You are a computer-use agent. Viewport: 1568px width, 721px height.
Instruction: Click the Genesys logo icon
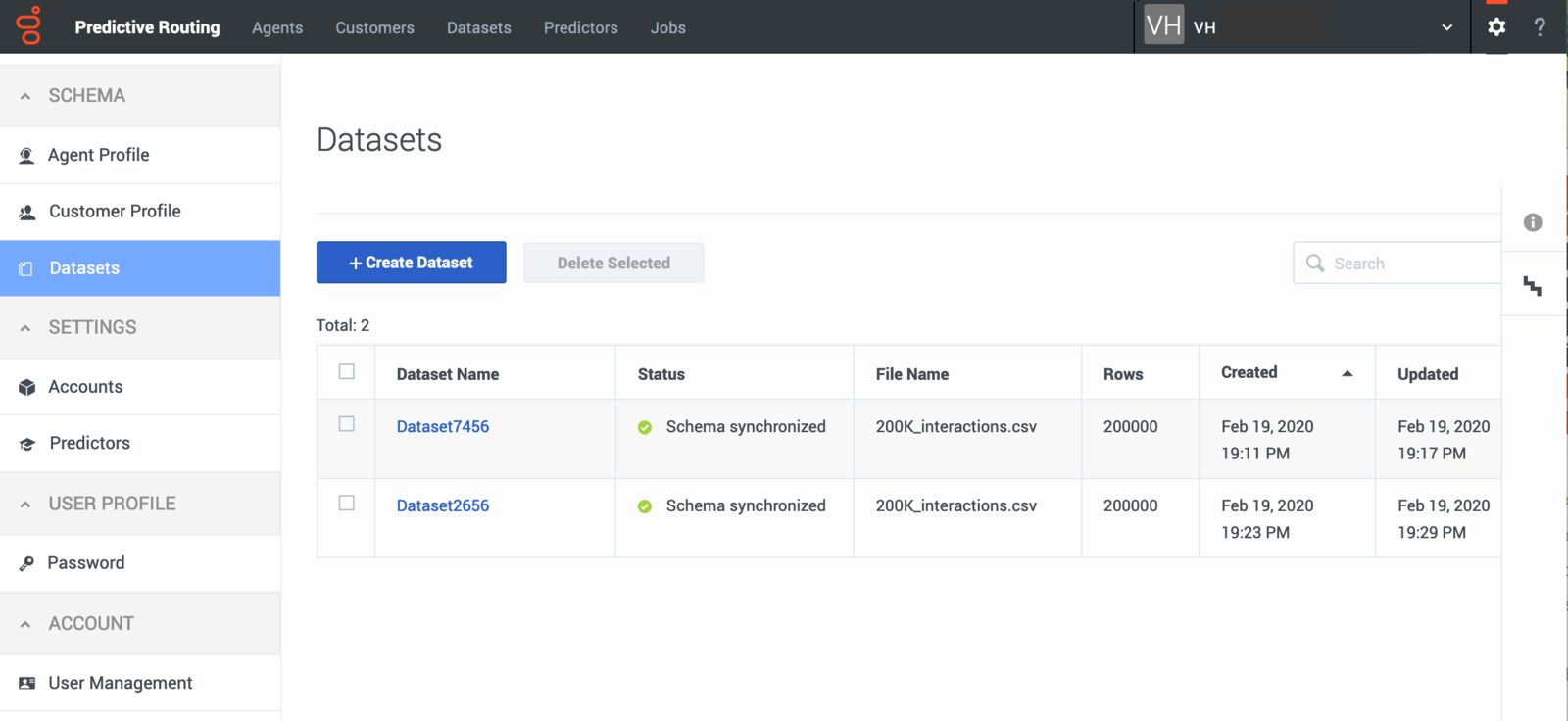coord(29,25)
